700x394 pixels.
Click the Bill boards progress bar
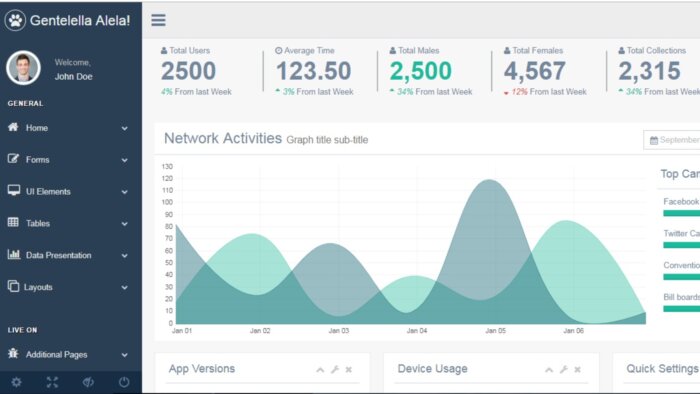pos(682,309)
